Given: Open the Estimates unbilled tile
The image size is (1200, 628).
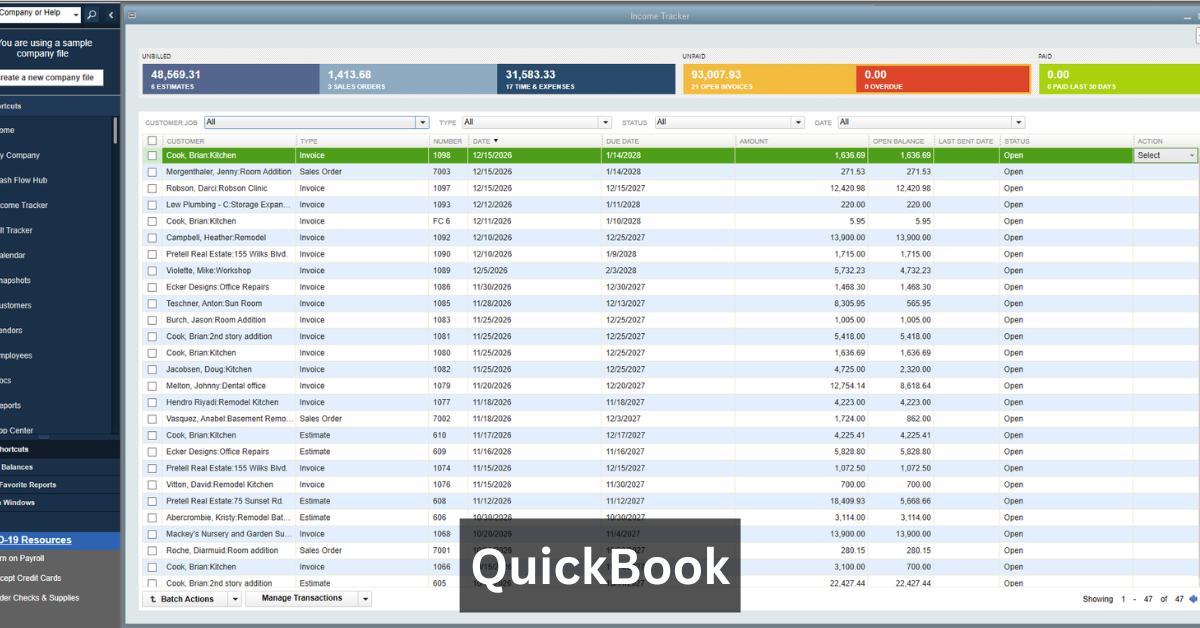Looking at the screenshot, I should pos(230,80).
